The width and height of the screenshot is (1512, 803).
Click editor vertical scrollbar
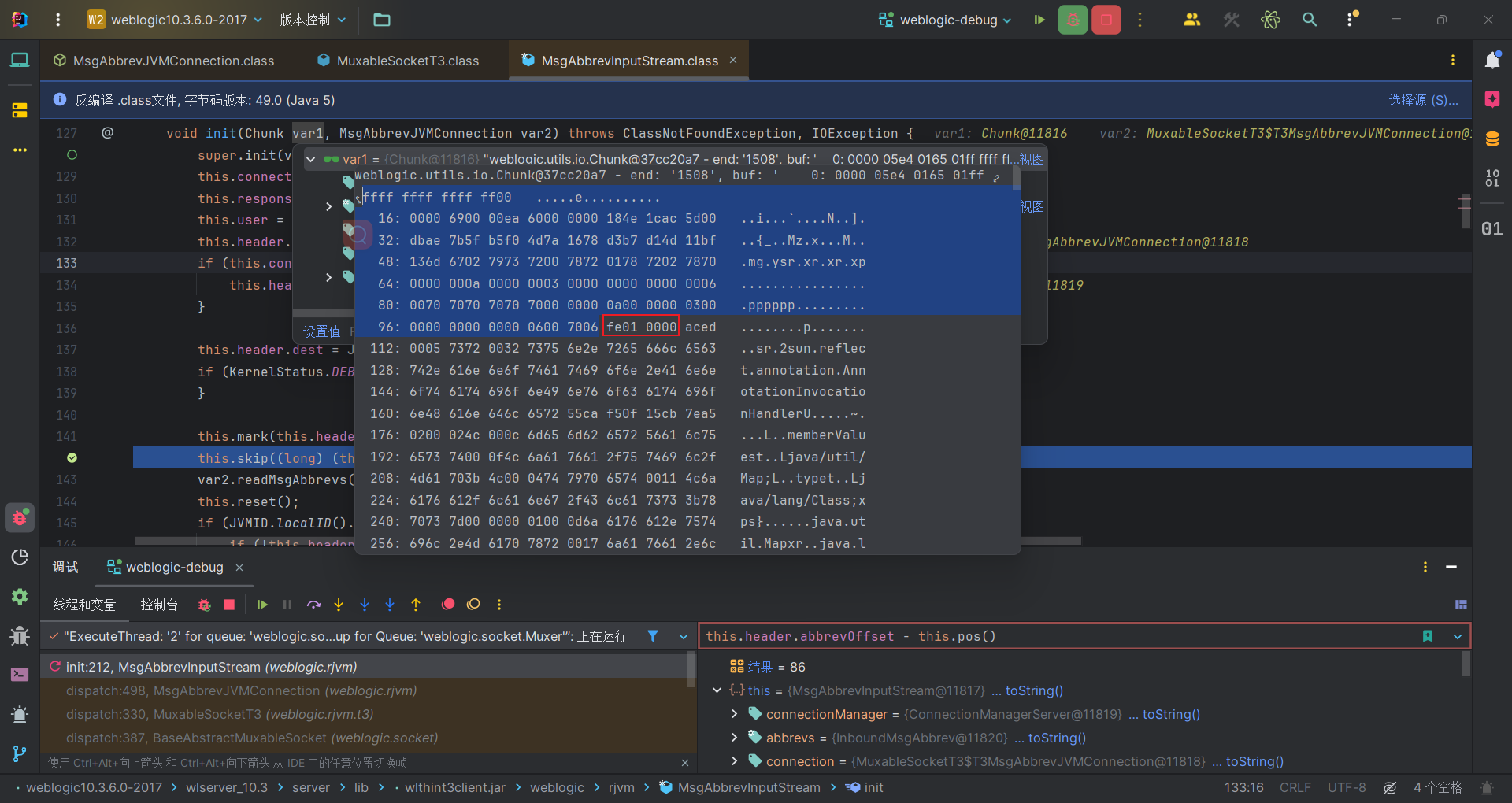[1465, 212]
